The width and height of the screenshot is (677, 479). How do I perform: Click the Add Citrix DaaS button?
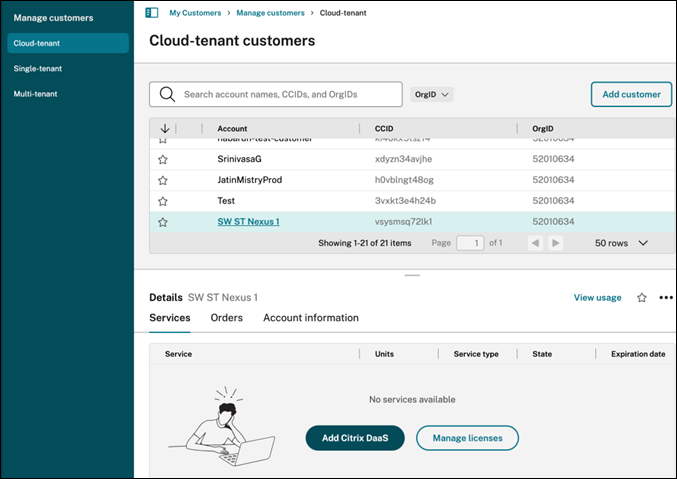tap(355, 438)
